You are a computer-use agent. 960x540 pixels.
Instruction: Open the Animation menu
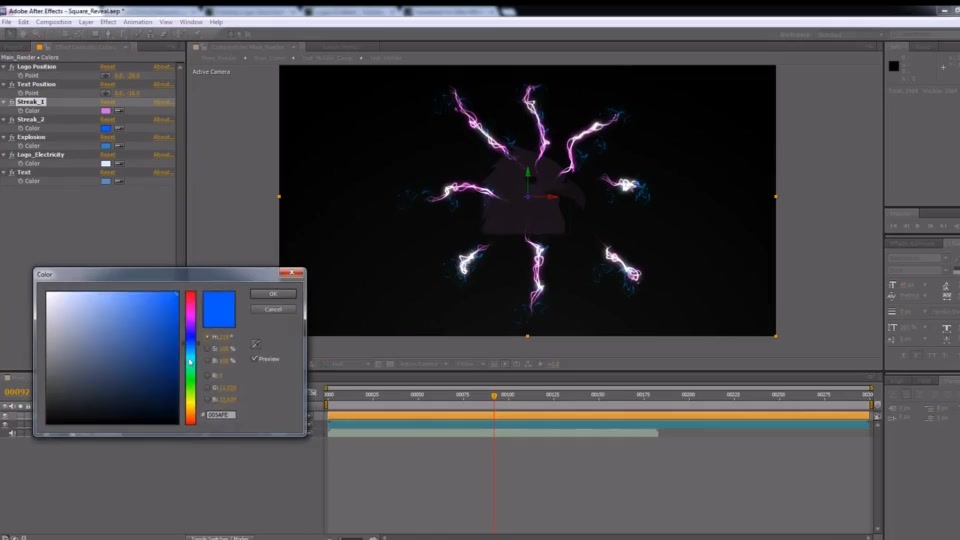pos(138,22)
